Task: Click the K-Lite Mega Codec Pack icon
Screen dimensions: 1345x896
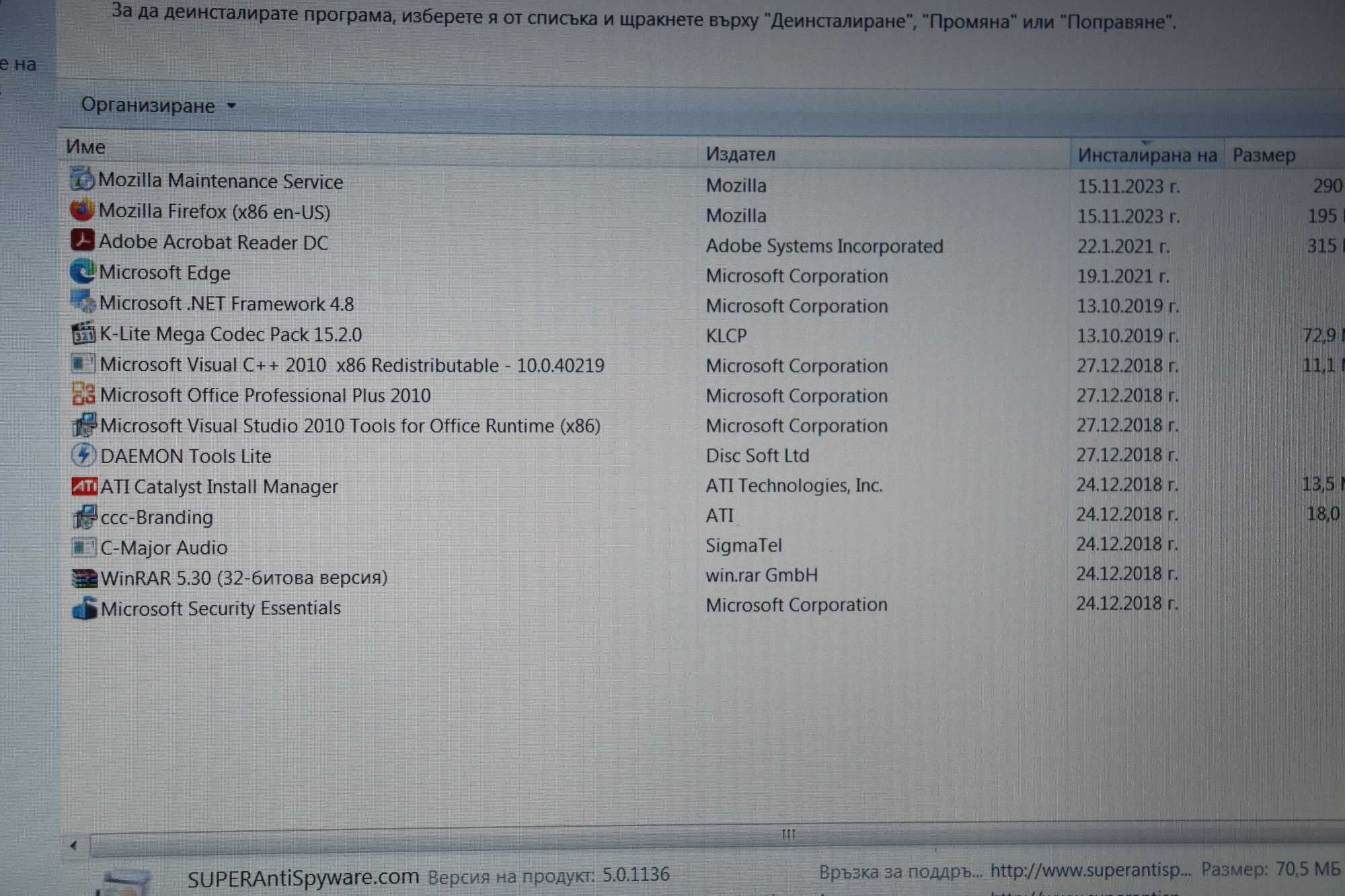Action: click(83, 333)
